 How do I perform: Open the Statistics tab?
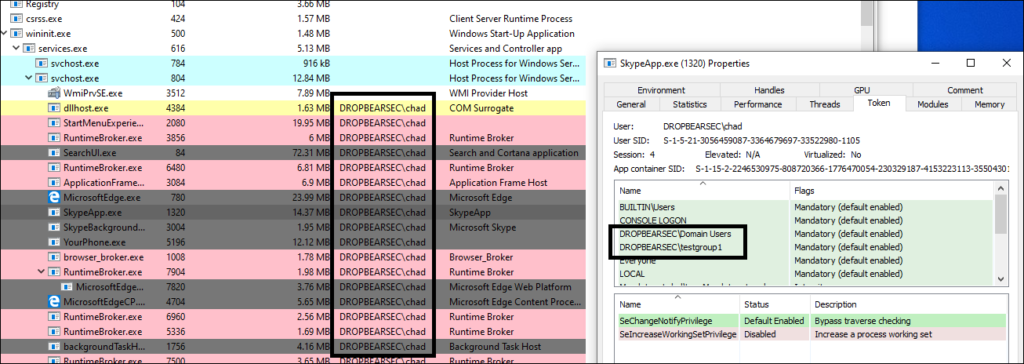[x=690, y=104]
